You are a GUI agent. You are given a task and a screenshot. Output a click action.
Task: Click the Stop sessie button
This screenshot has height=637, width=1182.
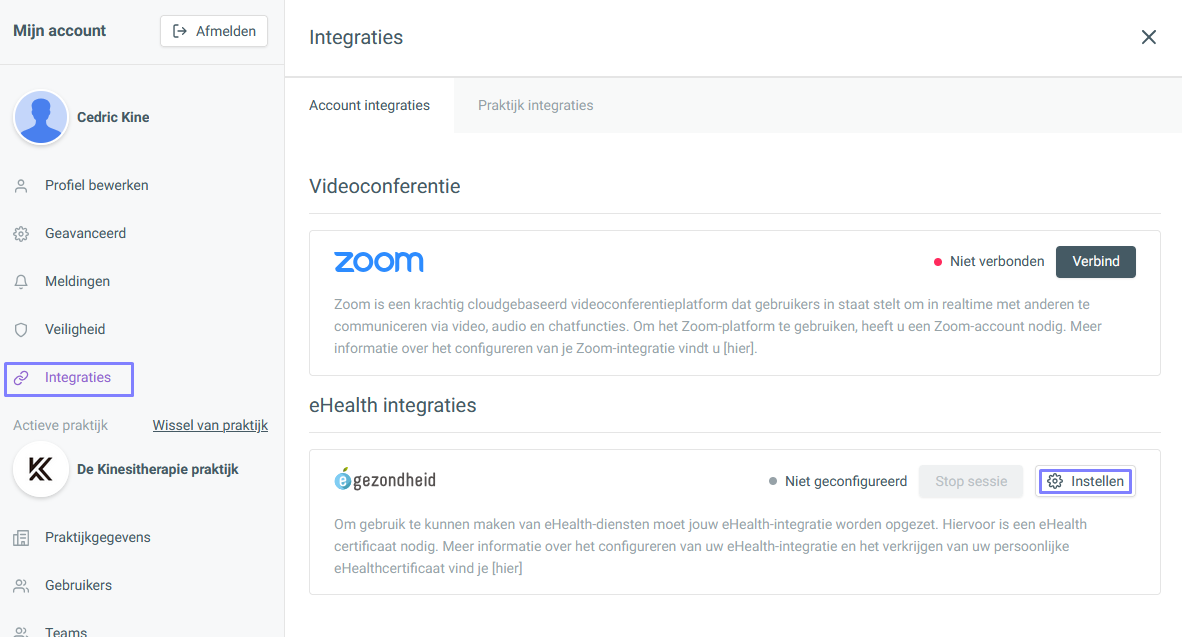tap(971, 481)
